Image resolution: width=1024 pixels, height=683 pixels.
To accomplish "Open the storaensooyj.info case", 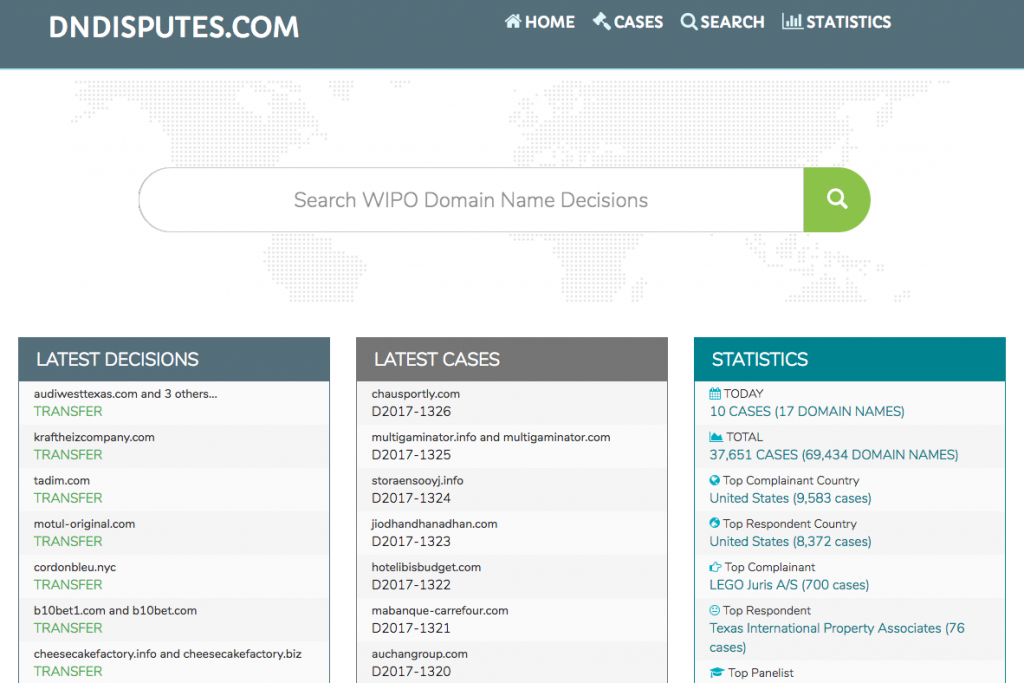I will click(417, 481).
